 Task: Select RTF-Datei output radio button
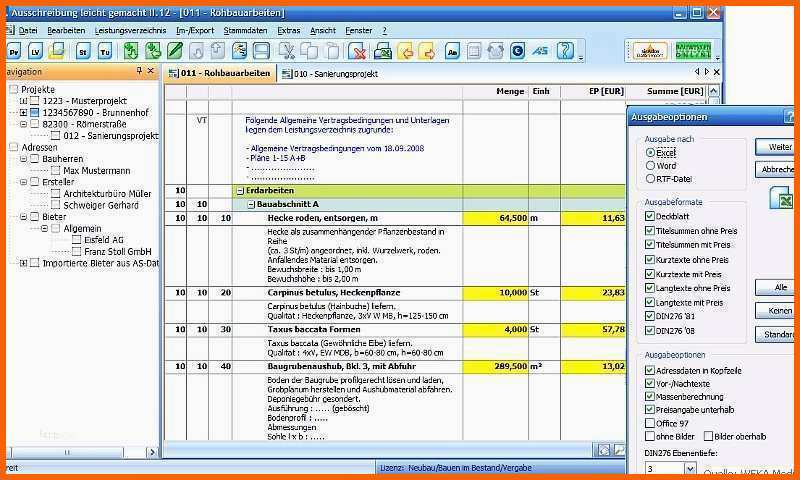click(650, 179)
